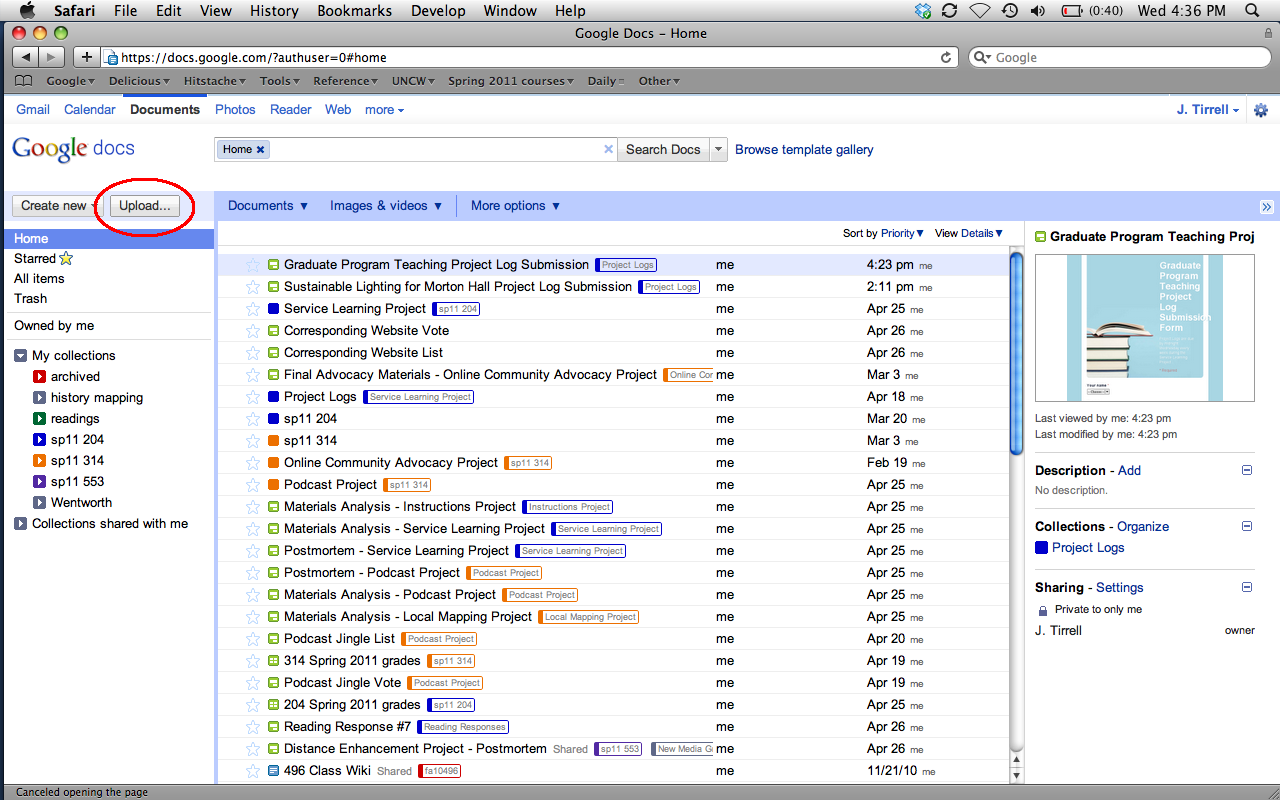Image resolution: width=1280 pixels, height=800 pixels.
Task: Switch to the Calendar tab in Google bar
Action: click(x=90, y=110)
